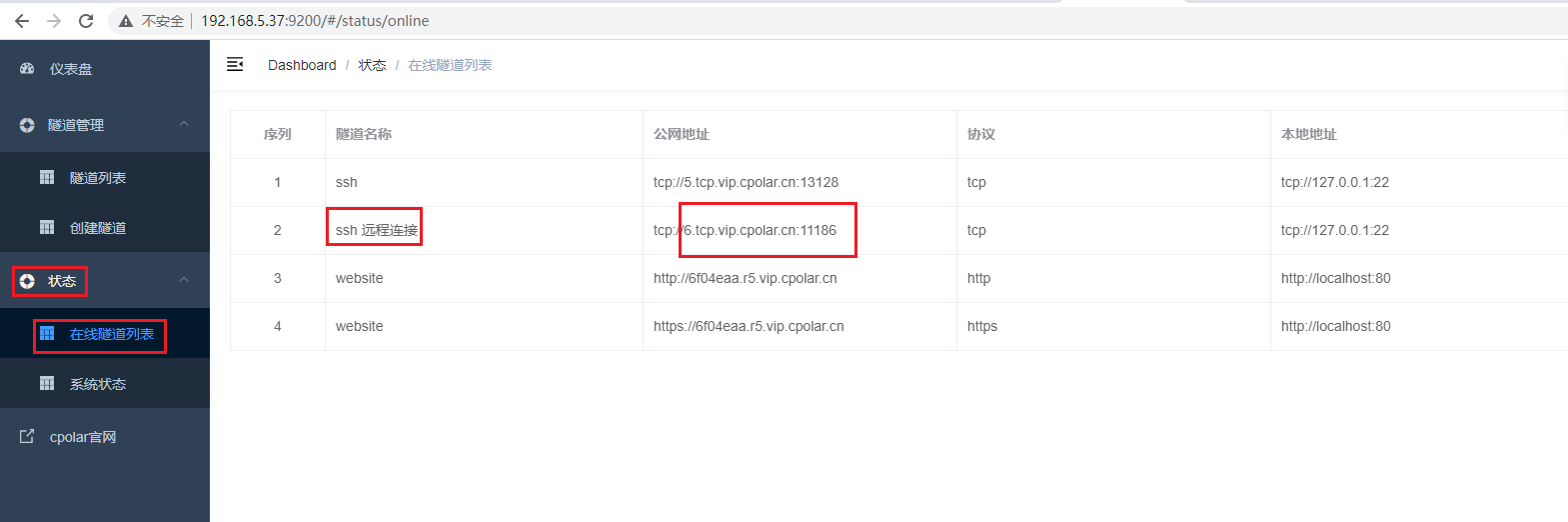Click address tcp://6.tcp.vip.cpolar.cn:11186

(745, 230)
